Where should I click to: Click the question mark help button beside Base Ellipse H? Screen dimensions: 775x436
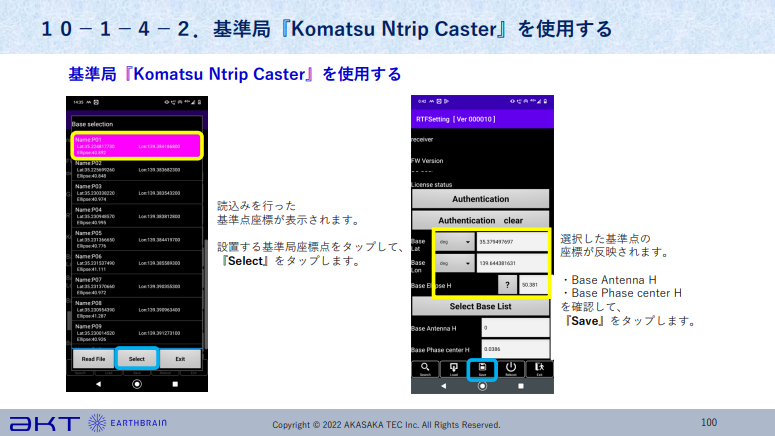507,285
